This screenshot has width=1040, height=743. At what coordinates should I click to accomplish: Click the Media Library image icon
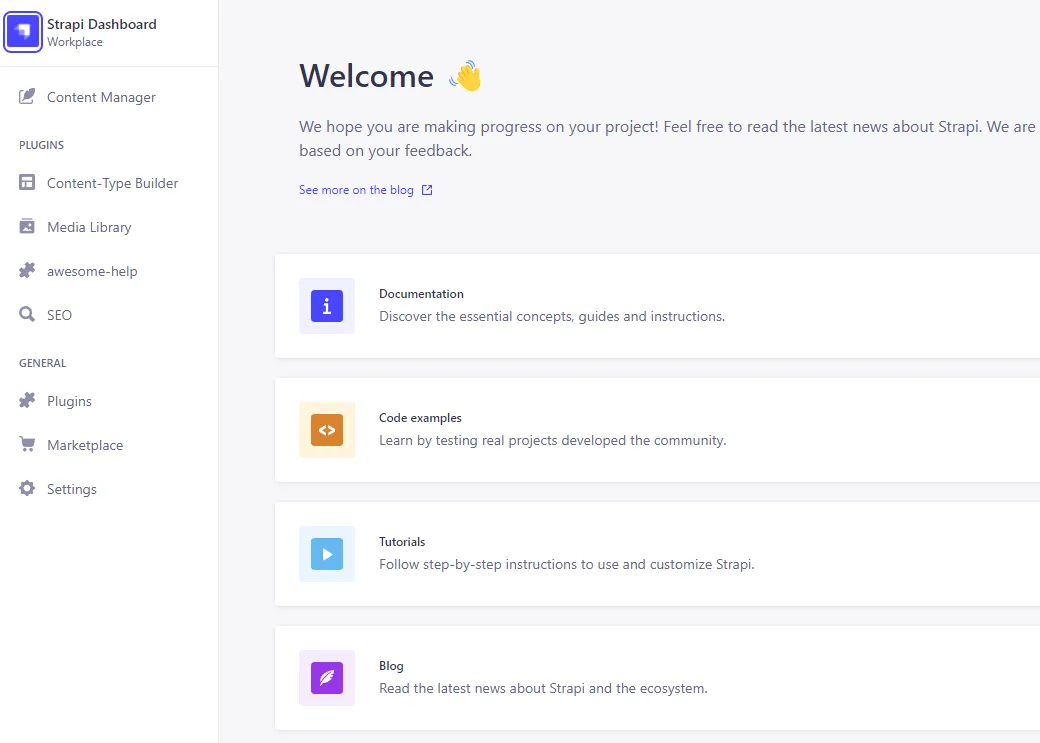tap(27, 226)
